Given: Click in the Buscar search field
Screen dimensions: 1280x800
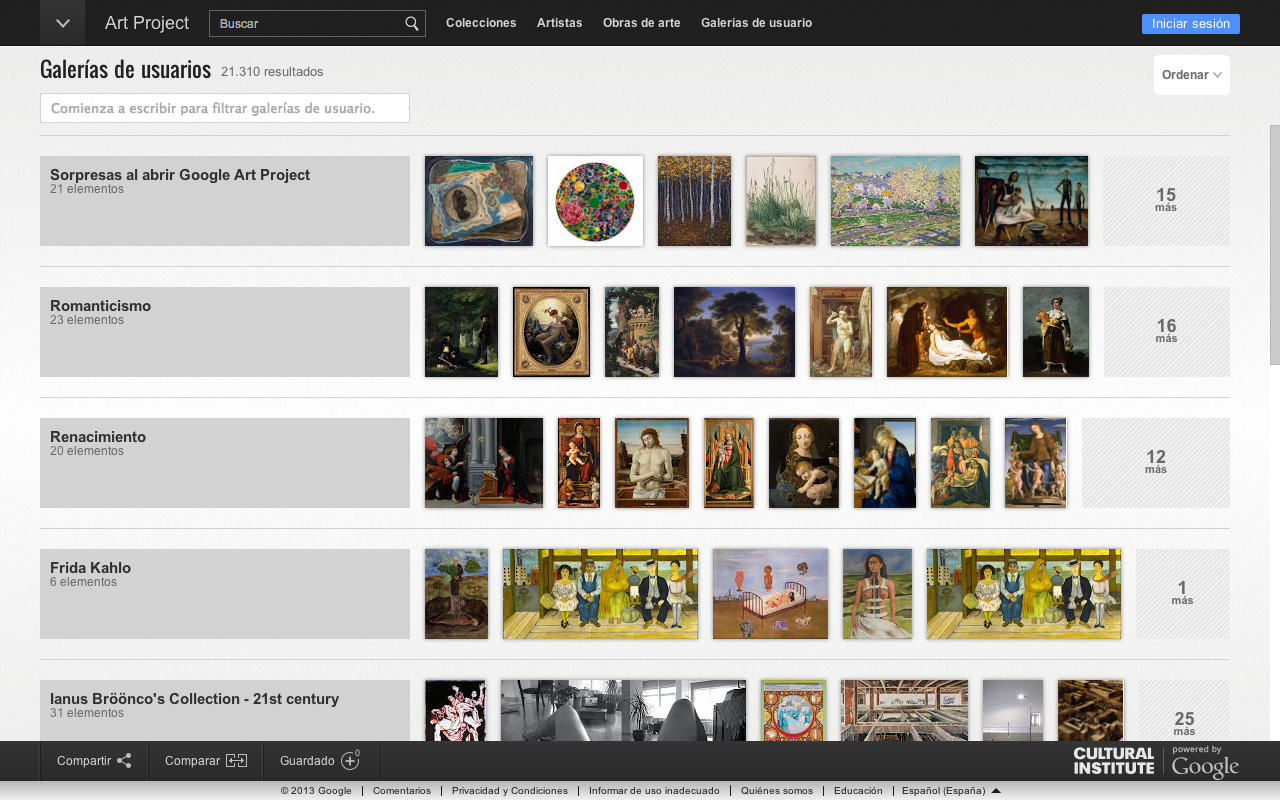Looking at the screenshot, I should pyautogui.click(x=305, y=23).
